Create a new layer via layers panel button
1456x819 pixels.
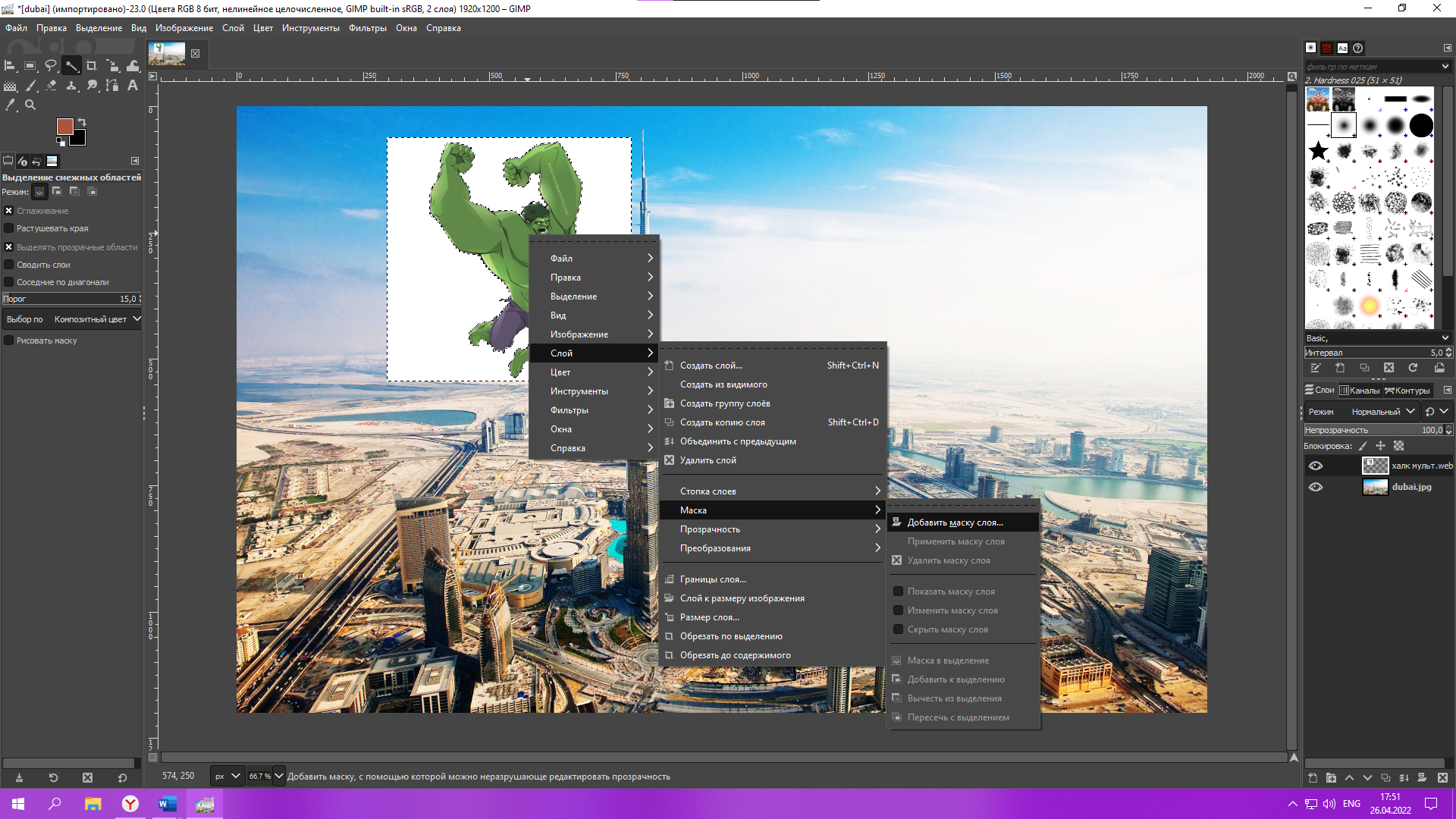click(x=1313, y=777)
